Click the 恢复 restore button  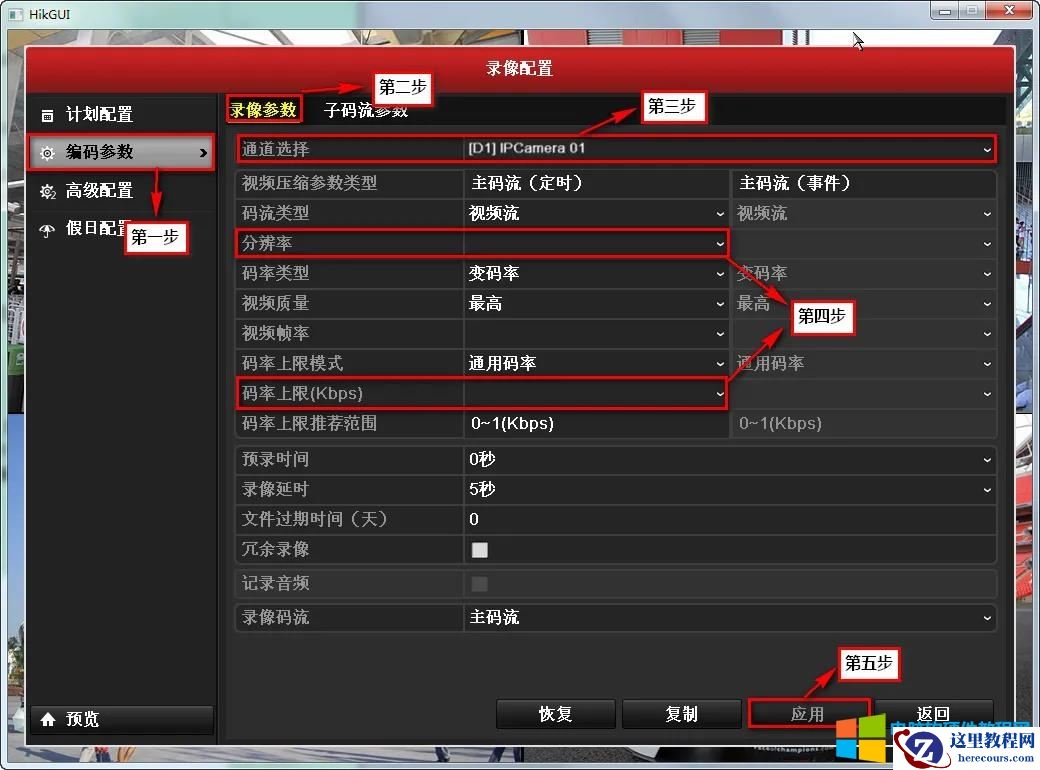(x=555, y=714)
